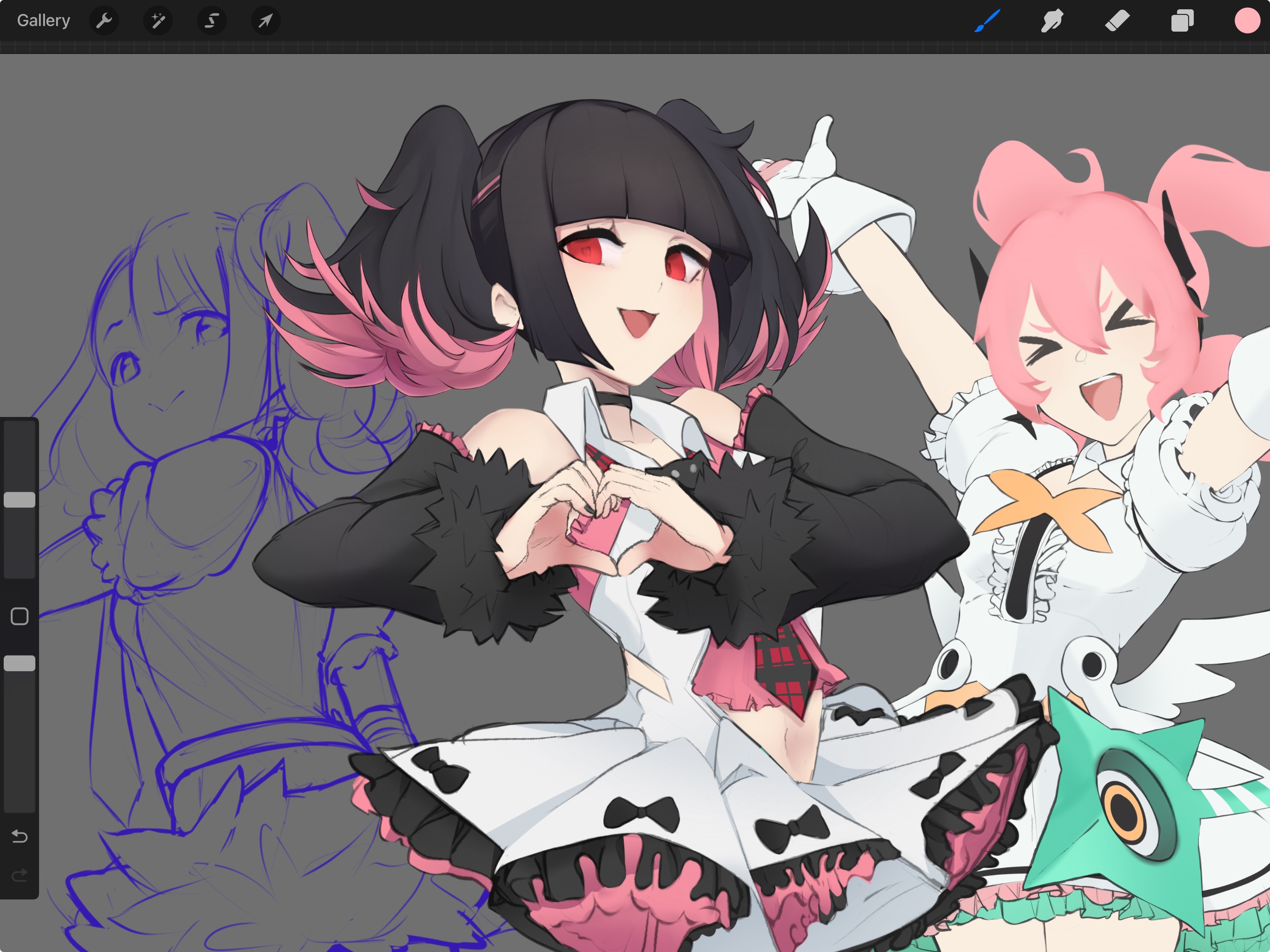Activate the Transform arrow tool
Screen dimensions: 1270x952
click(x=265, y=21)
